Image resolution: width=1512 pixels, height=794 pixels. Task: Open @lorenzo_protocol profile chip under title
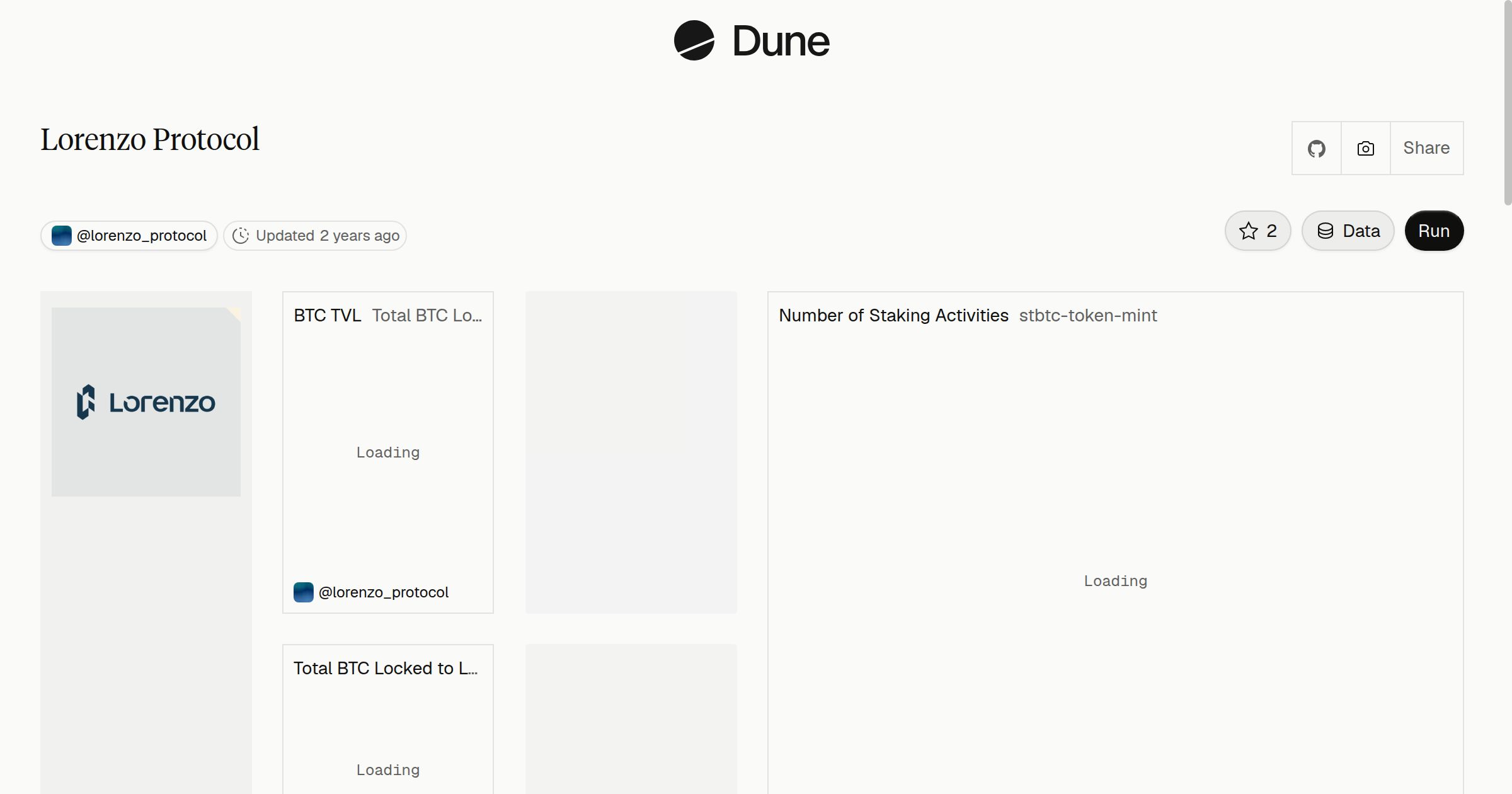(x=129, y=236)
